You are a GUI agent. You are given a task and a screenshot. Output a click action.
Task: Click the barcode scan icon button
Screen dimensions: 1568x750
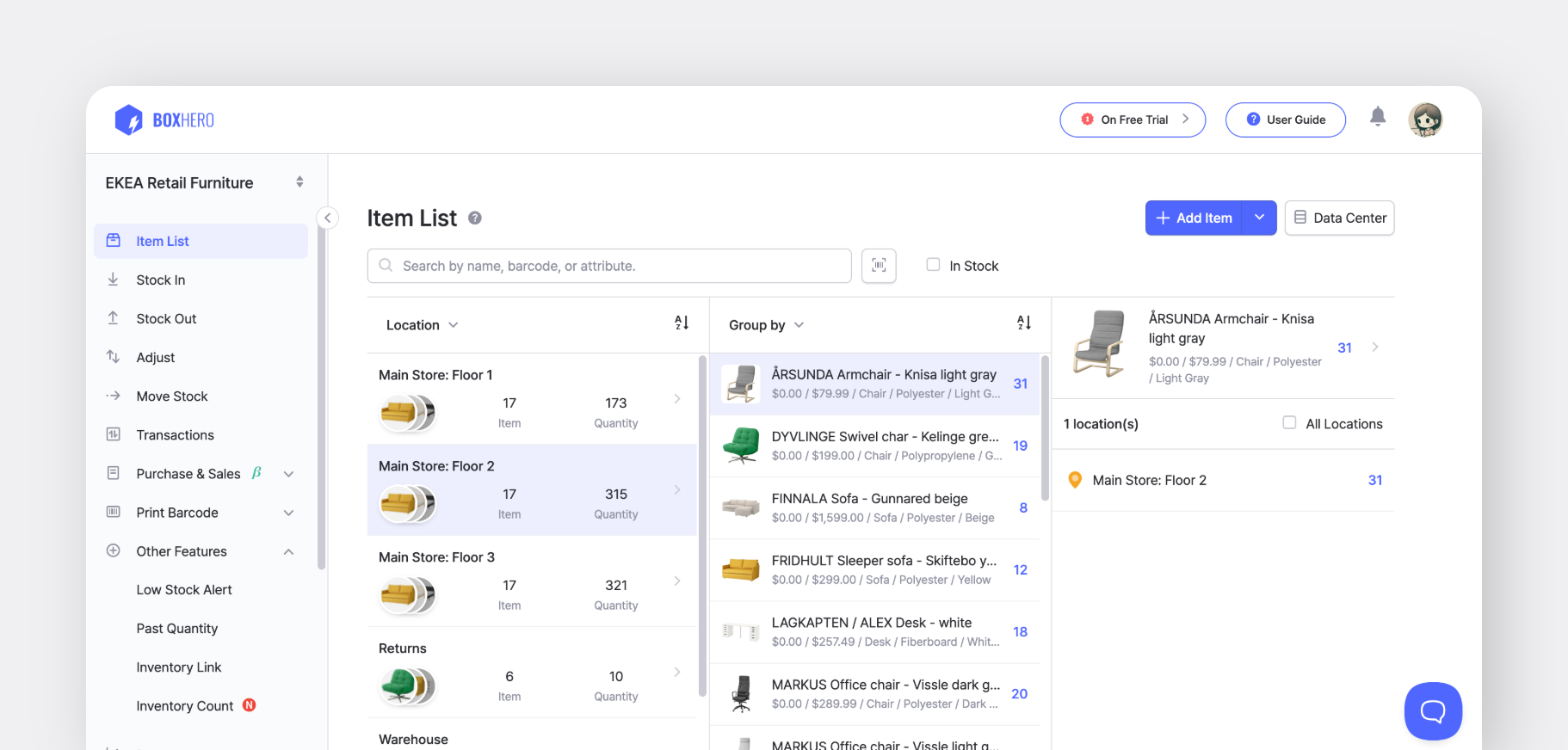[879, 266]
